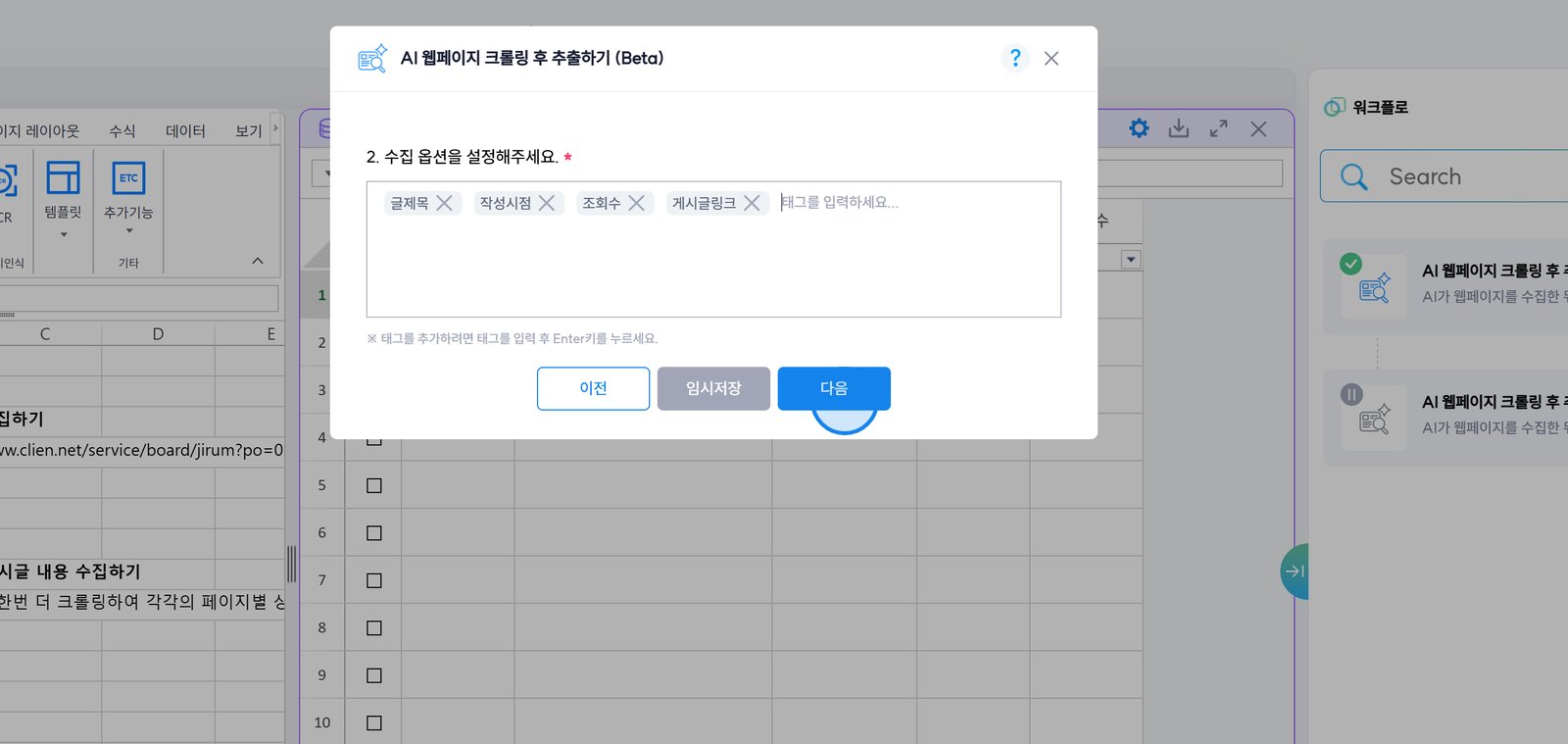The width and height of the screenshot is (1568, 744).
Task: Proceed with the 다음 button
Action: (834, 388)
